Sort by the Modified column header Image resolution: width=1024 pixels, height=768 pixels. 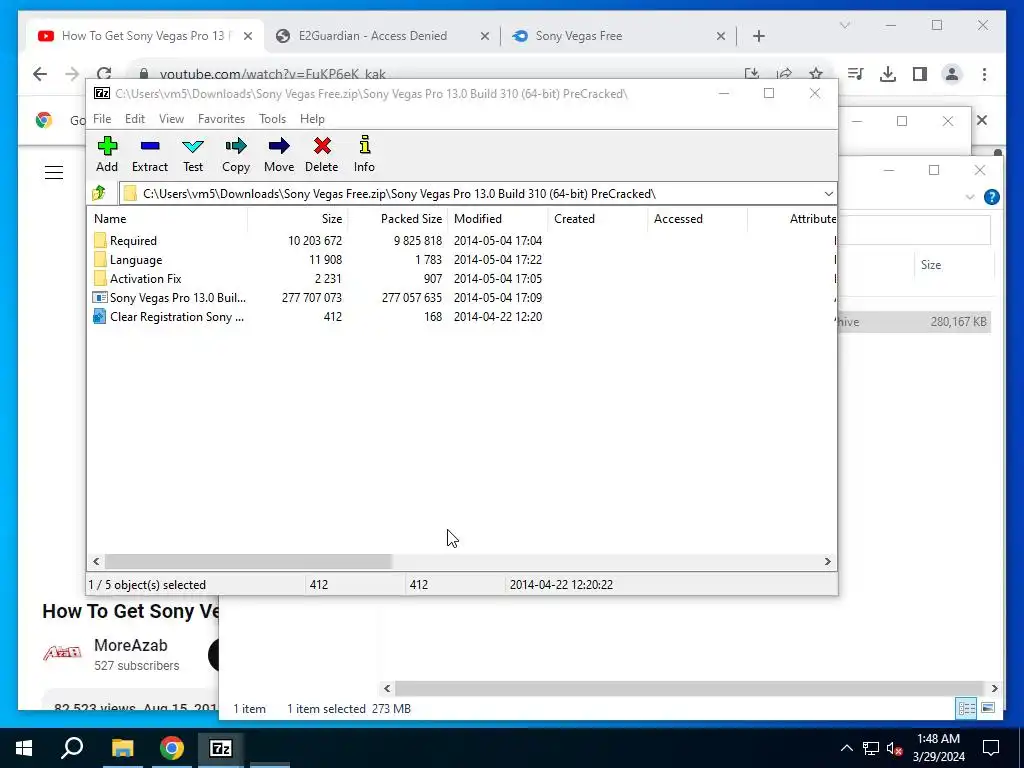pos(498,219)
